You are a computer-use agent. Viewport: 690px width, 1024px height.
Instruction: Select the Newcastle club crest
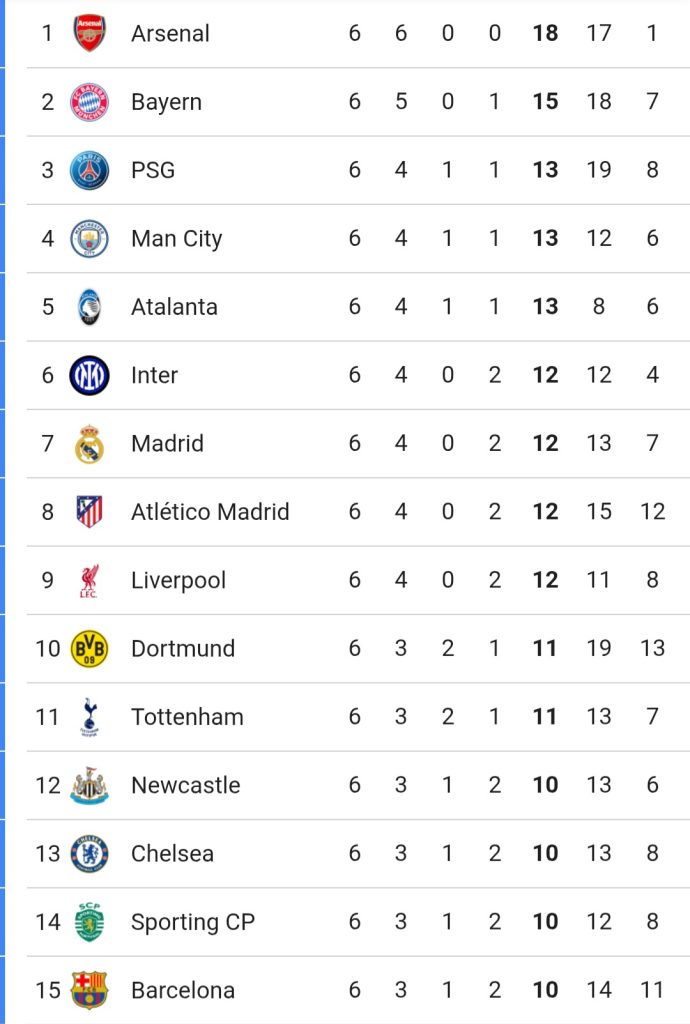click(x=89, y=785)
